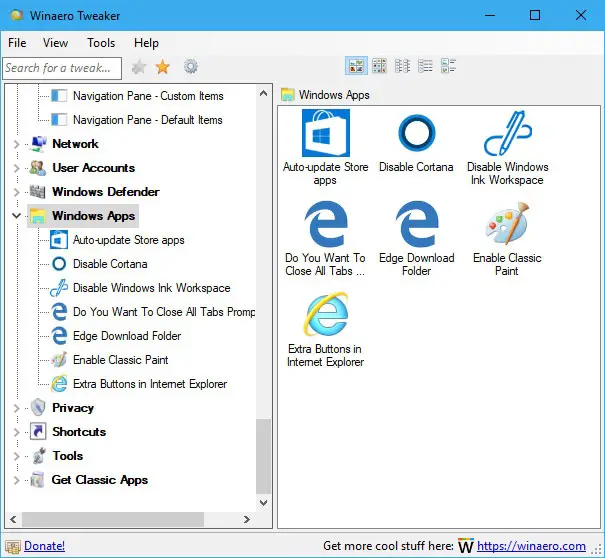Viewport: 605px width, 558px height.
Task: Select Edge Download Folder in tree
Action: 127,336
